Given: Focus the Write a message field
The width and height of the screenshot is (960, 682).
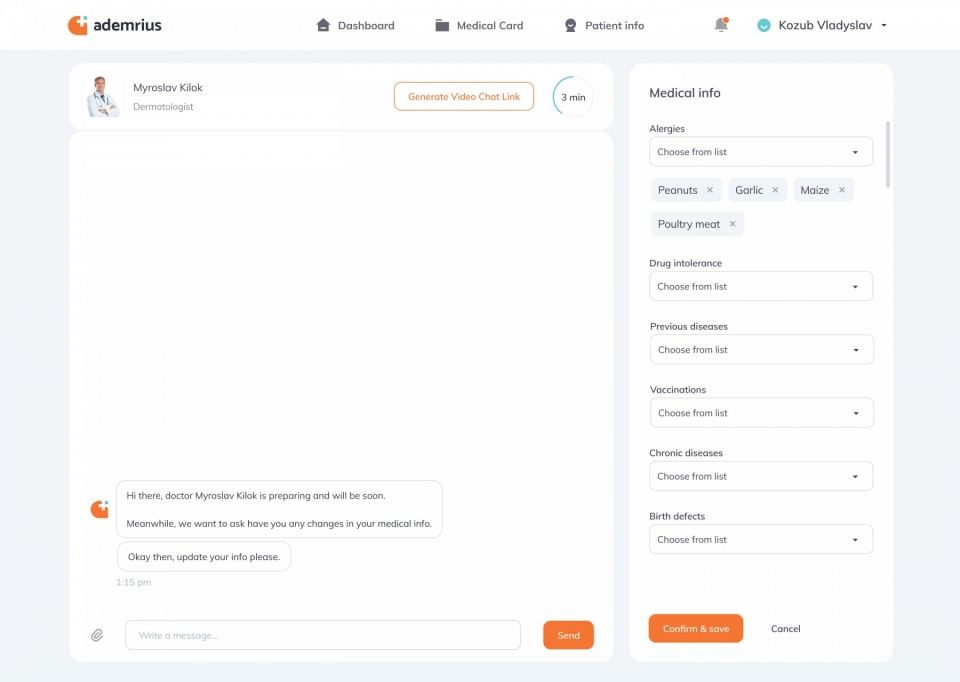Looking at the screenshot, I should click(x=322, y=635).
